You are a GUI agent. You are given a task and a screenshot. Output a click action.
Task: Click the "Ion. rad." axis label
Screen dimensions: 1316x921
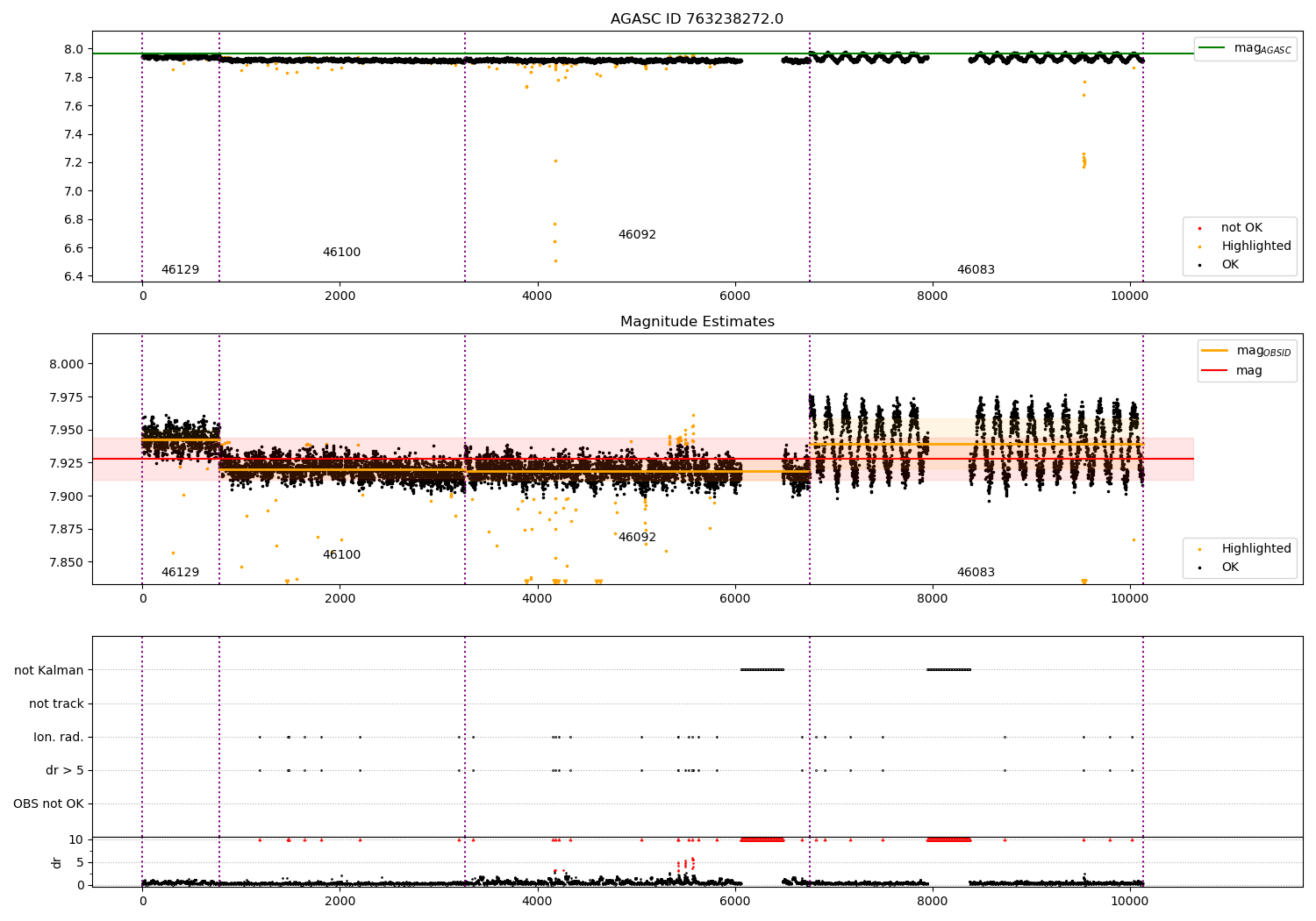pos(59,738)
